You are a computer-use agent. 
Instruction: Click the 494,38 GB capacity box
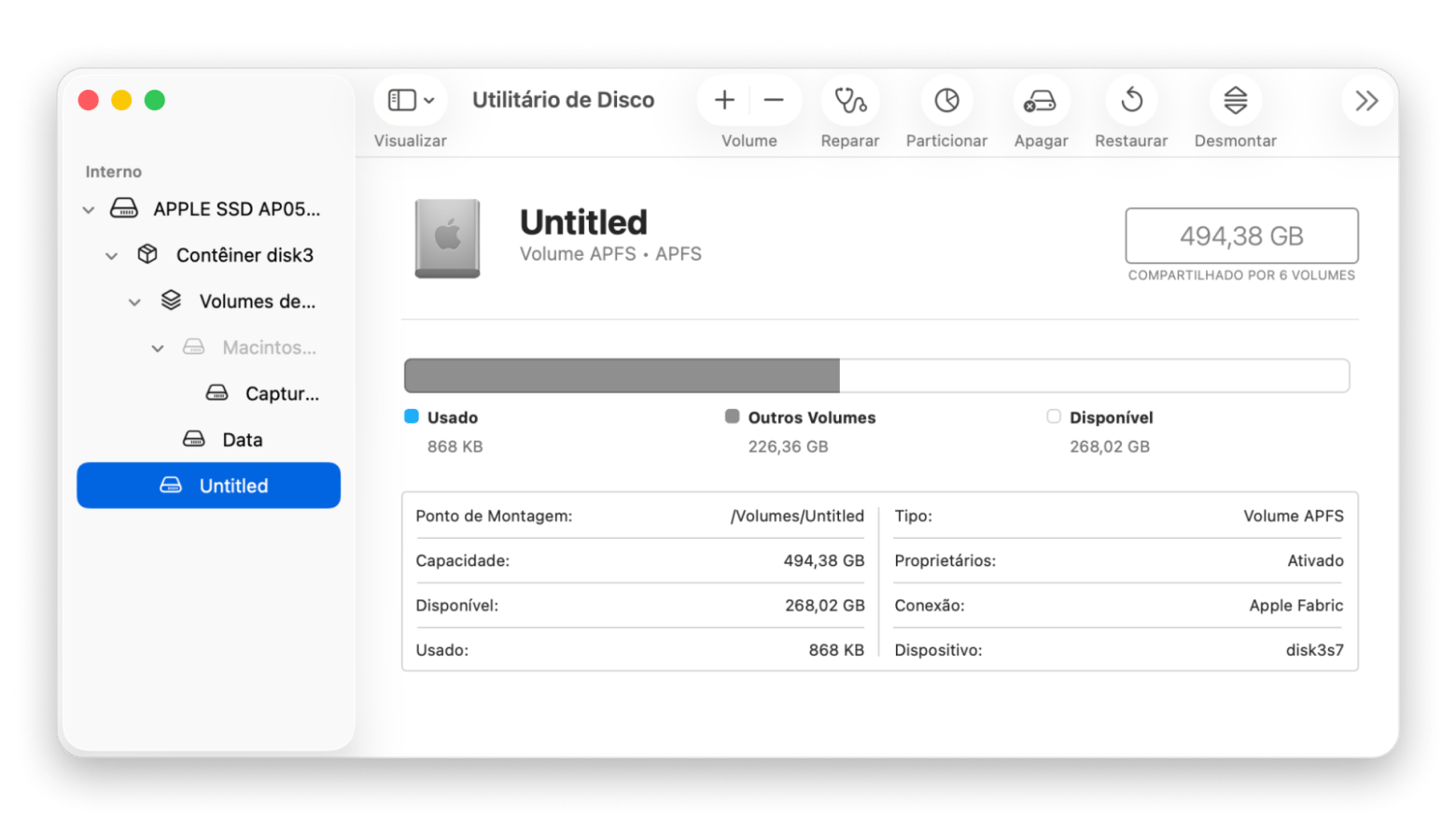[x=1241, y=236]
